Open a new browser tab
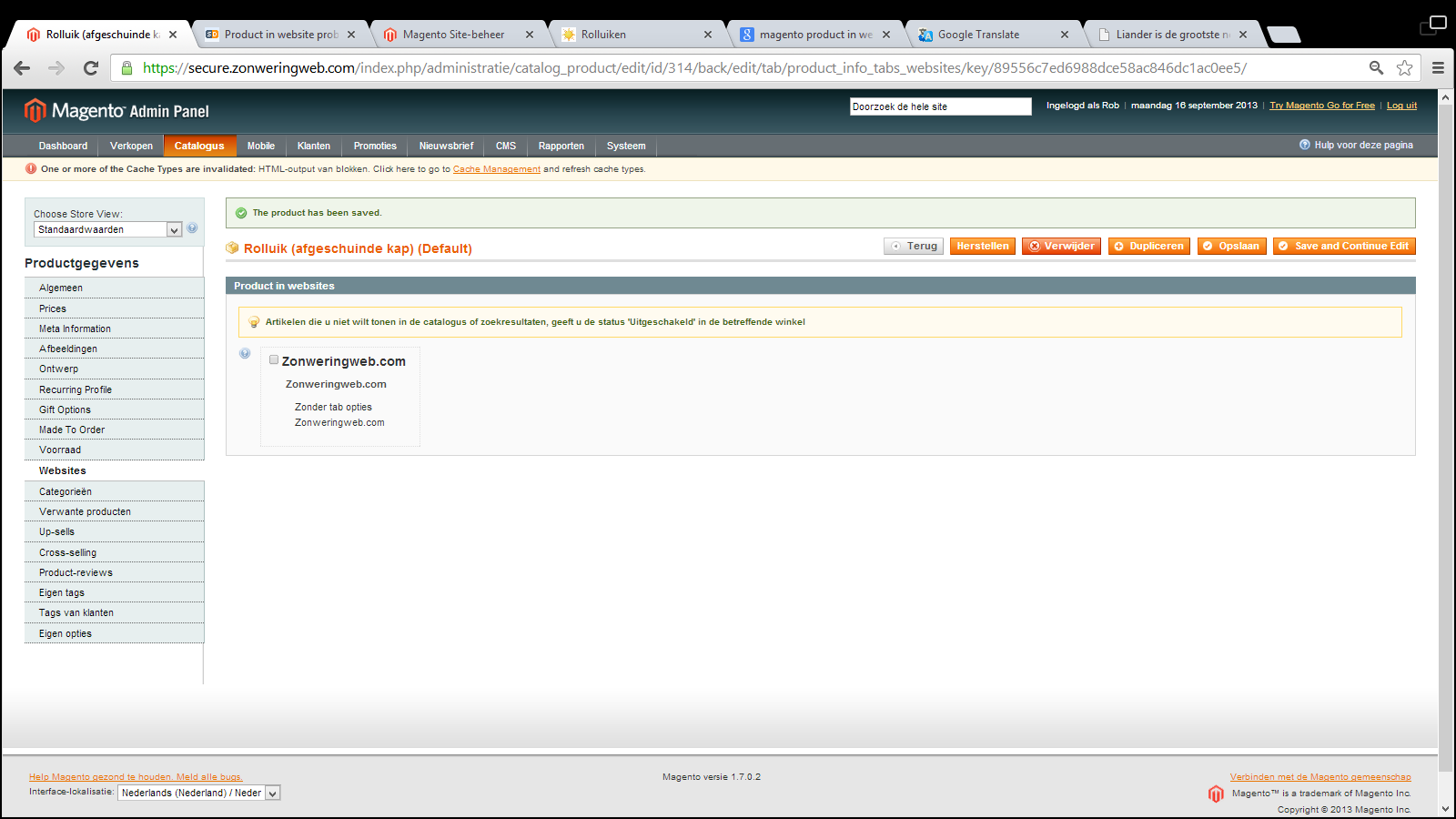Image resolution: width=1456 pixels, height=819 pixels. point(1283,35)
